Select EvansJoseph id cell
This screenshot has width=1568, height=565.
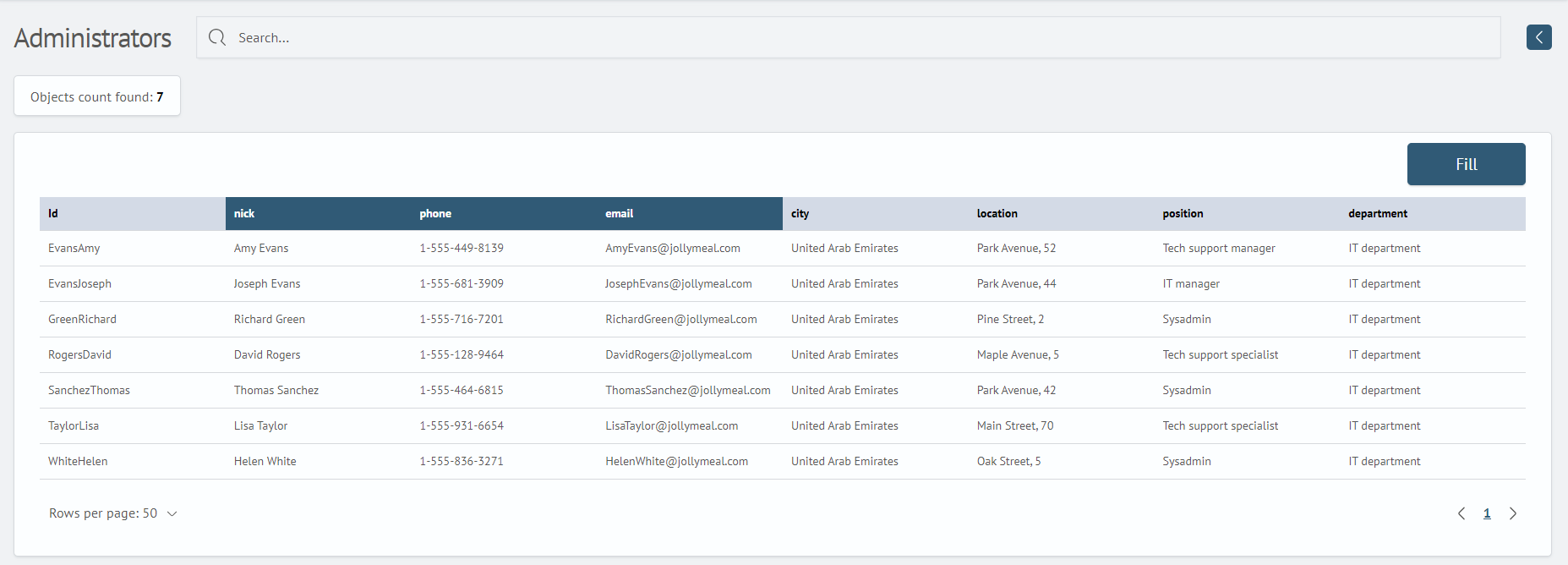(x=79, y=283)
